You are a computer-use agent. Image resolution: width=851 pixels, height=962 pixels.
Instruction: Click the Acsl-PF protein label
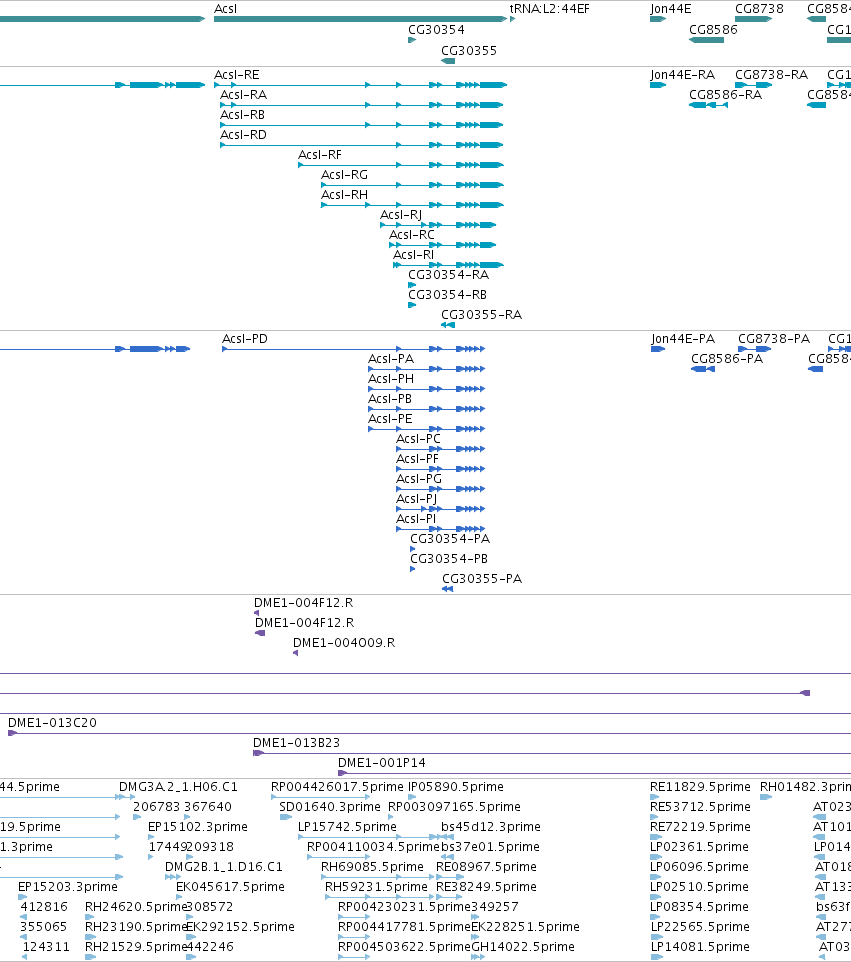coord(417,459)
